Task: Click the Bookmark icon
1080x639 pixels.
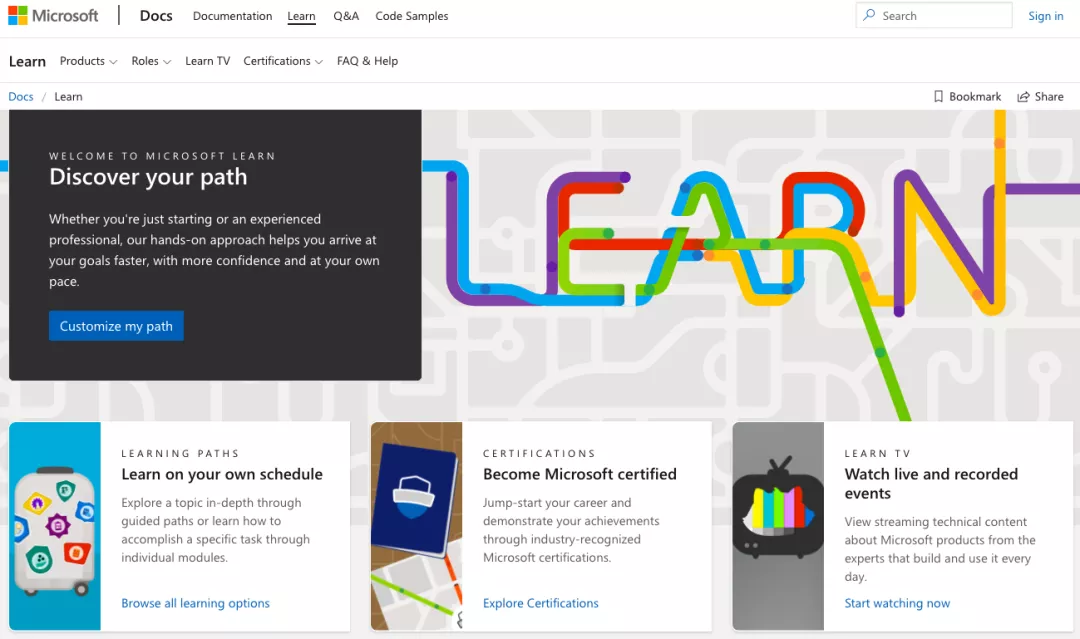Action: coord(938,96)
